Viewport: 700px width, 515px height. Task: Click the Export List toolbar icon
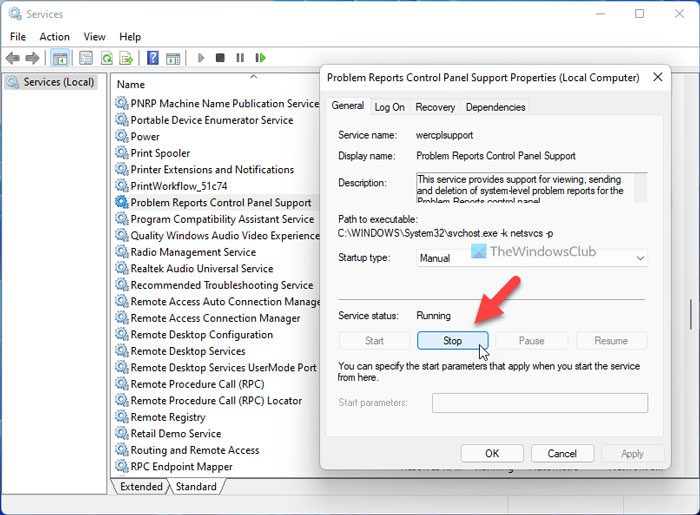[x=127, y=58]
